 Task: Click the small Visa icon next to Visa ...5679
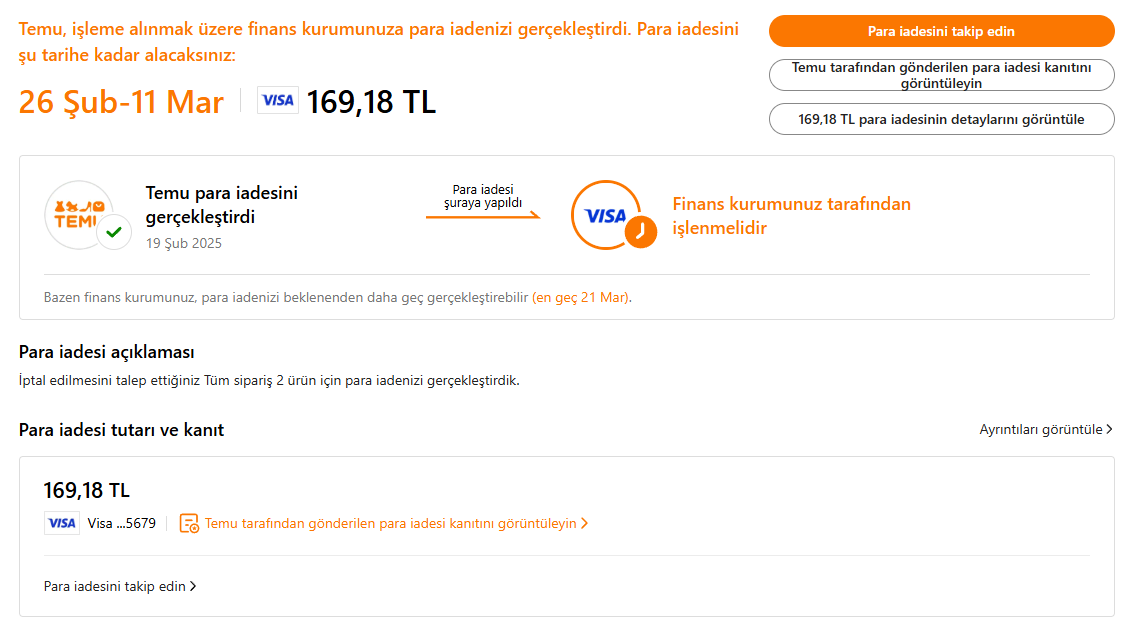point(62,523)
